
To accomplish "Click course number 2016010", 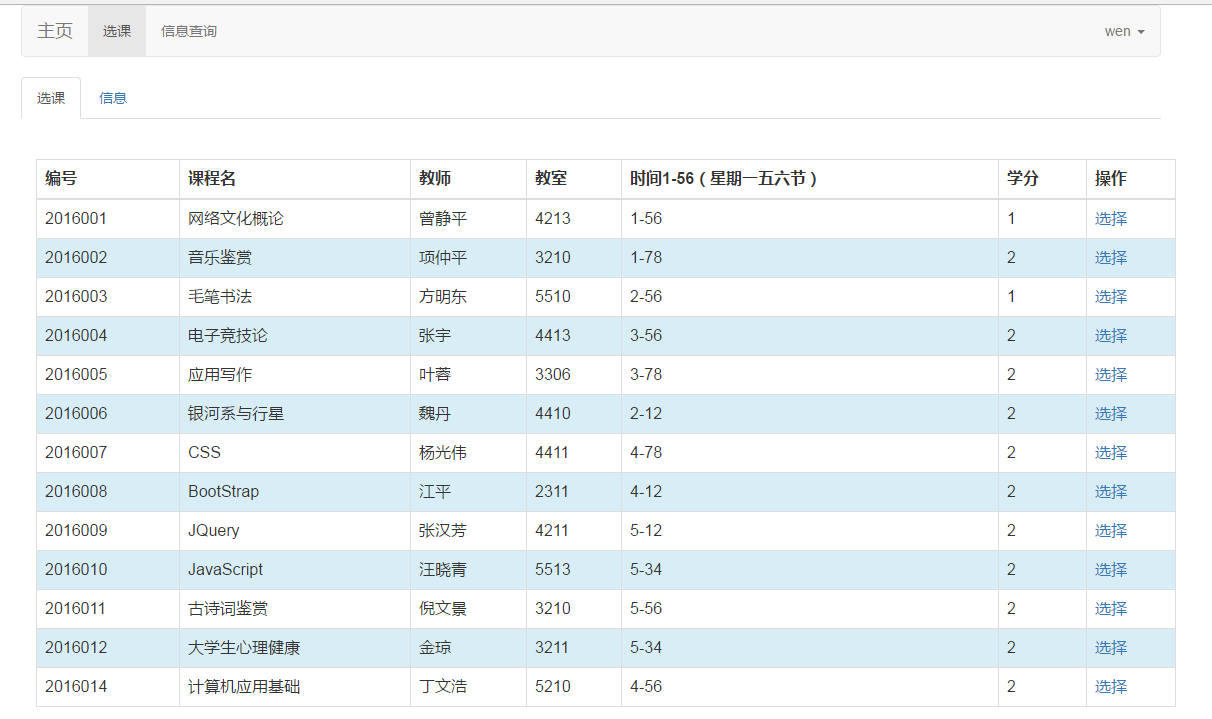I will [x=76, y=569].
